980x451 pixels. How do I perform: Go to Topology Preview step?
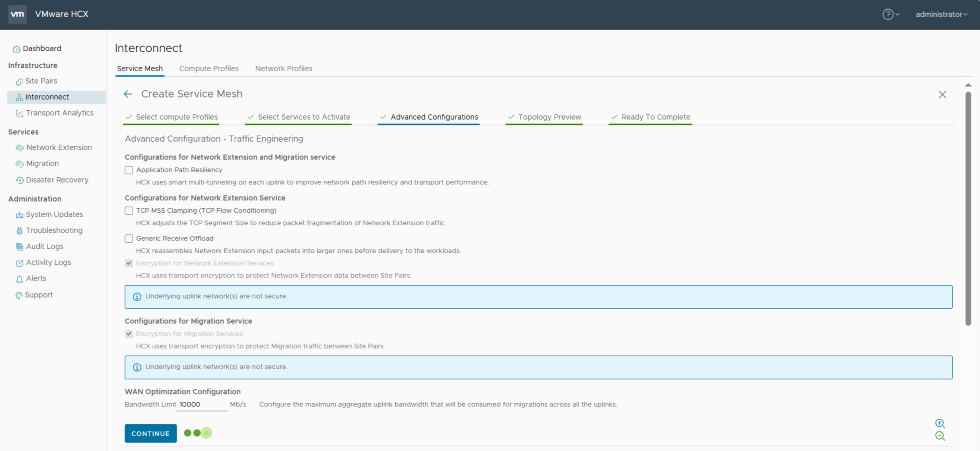pyautogui.click(x=544, y=117)
